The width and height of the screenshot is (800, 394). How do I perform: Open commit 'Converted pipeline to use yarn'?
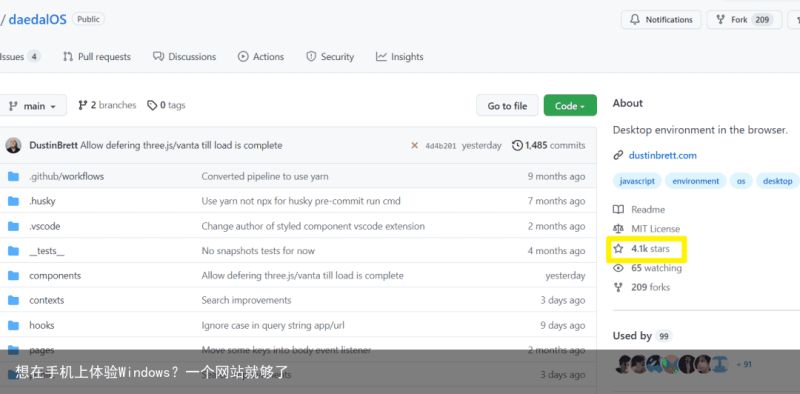[265, 177]
